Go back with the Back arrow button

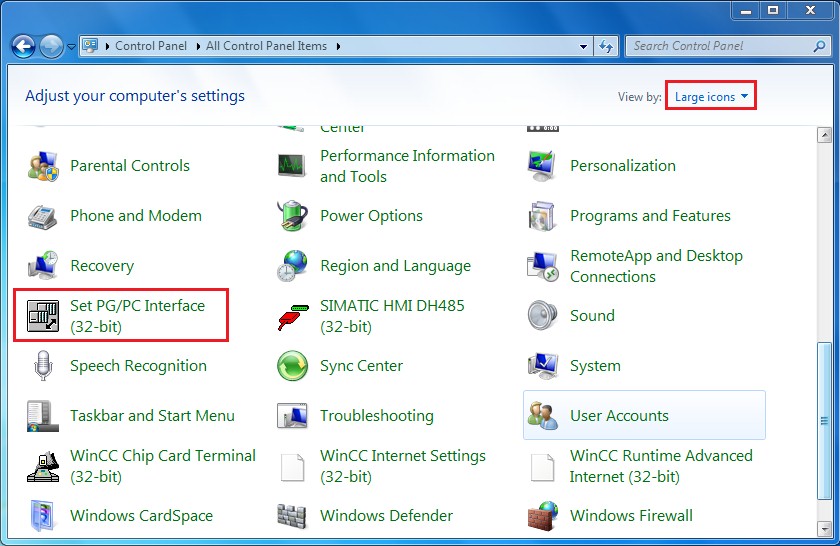pyautogui.click(x=24, y=47)
